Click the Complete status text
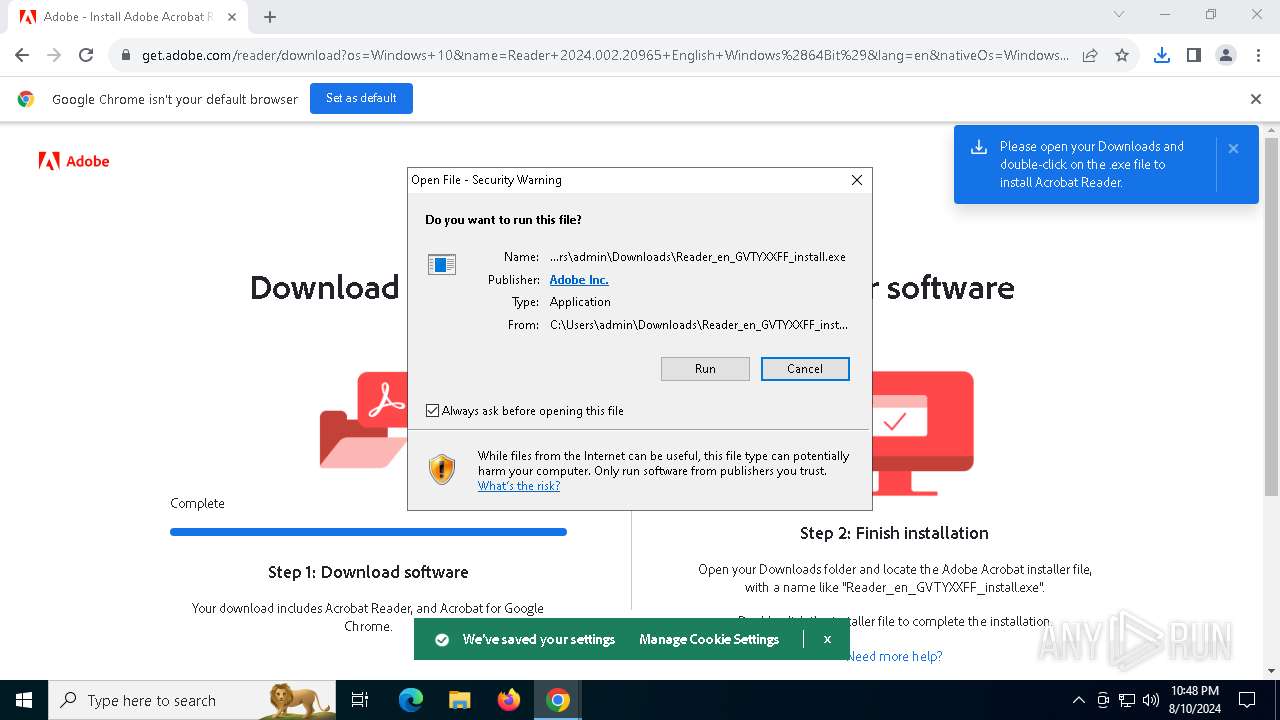Screen dimensions: 1280x720 [197, 503]
